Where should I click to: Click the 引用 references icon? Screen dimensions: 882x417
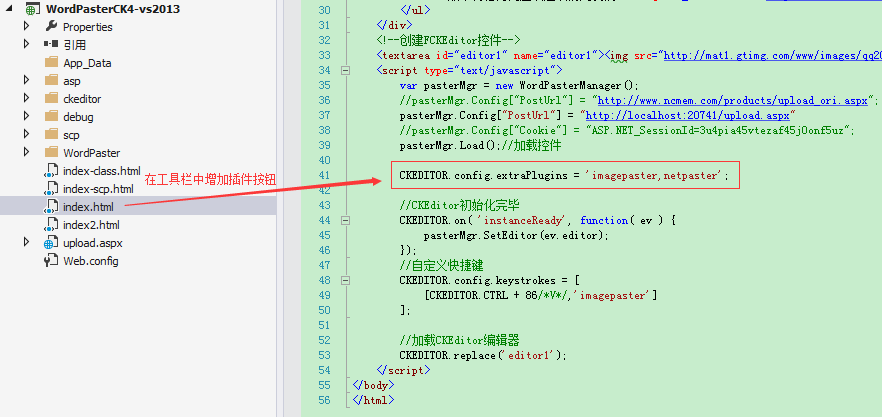51,44
